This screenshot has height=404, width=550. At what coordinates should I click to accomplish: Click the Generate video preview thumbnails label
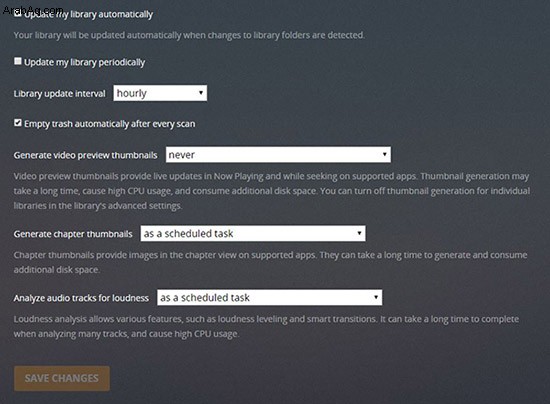tap(85, 155)
